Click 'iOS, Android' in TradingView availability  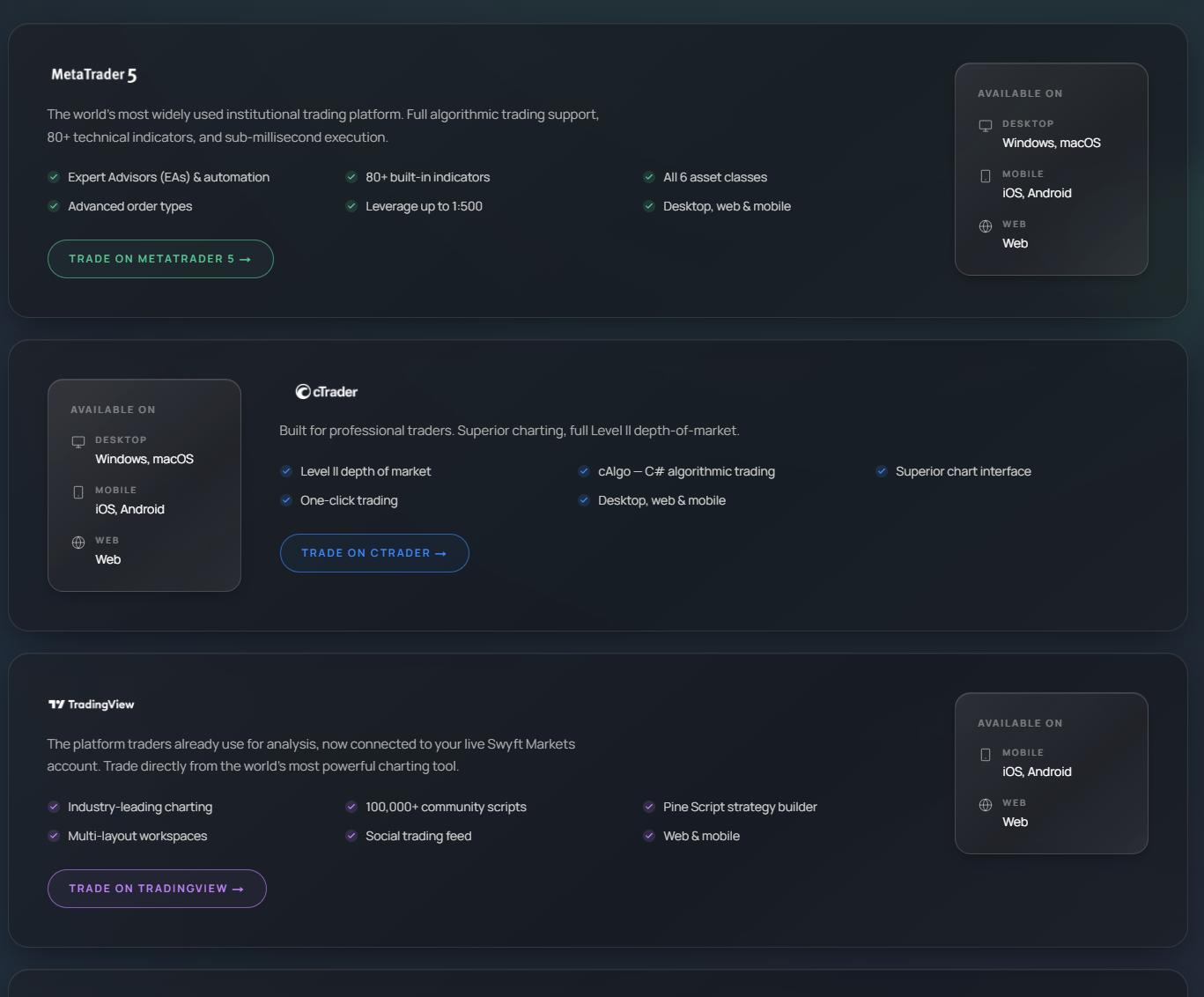tap(1037, 772)
